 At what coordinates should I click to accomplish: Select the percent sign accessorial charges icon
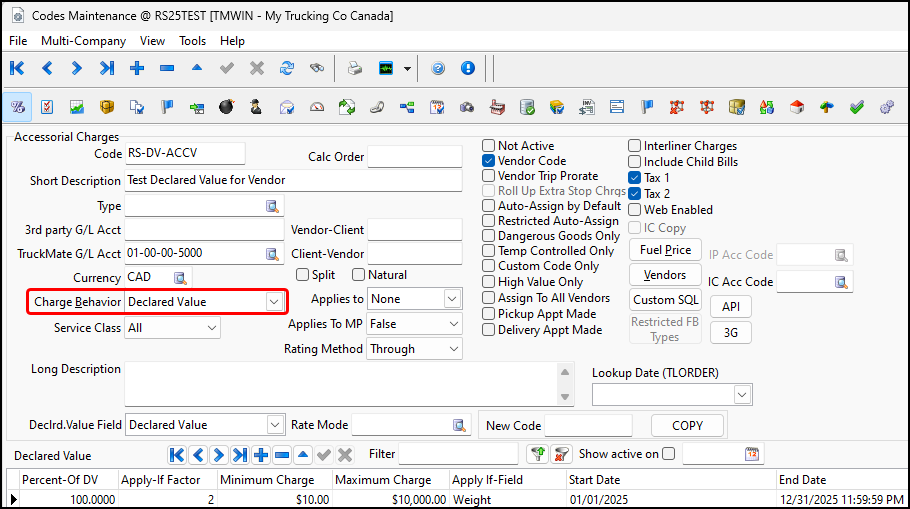pos(17,107)
